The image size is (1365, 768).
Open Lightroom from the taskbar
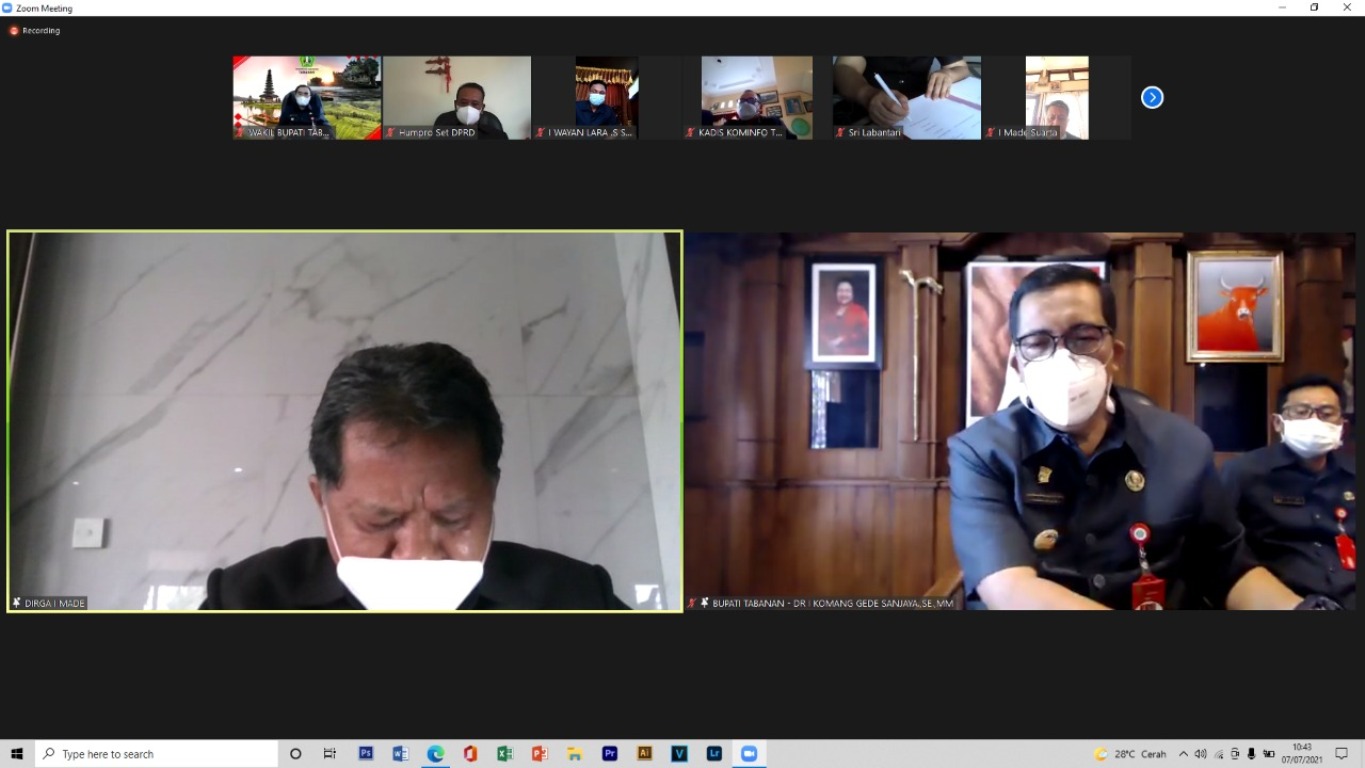(714, 754)
